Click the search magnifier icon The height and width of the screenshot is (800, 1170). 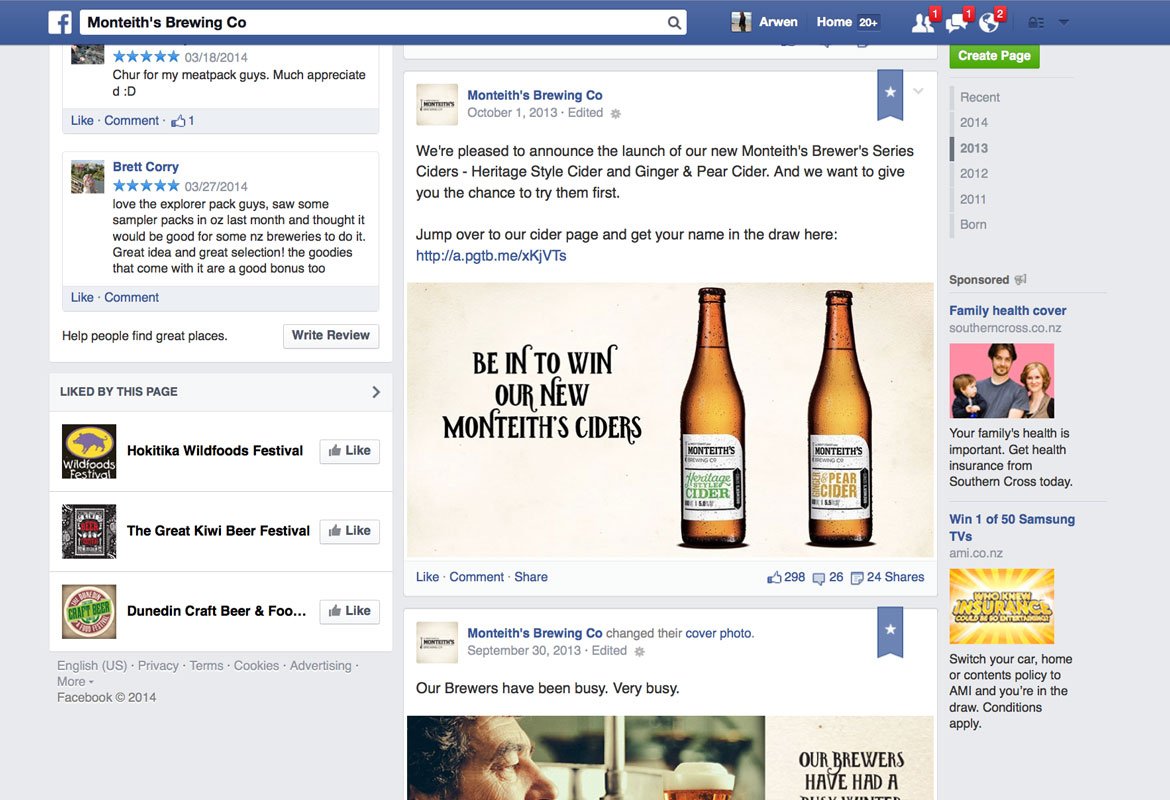click(x=674, y=23)
